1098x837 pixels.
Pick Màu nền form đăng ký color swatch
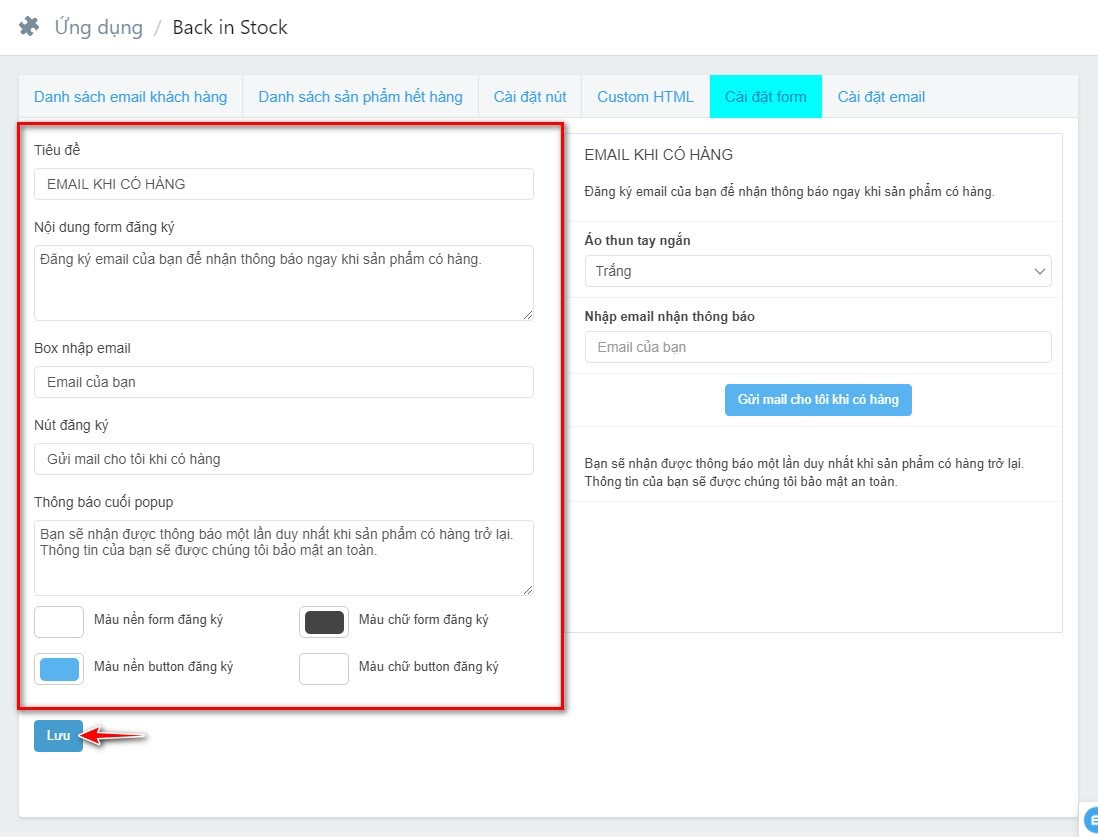click(x=59, y=622)
